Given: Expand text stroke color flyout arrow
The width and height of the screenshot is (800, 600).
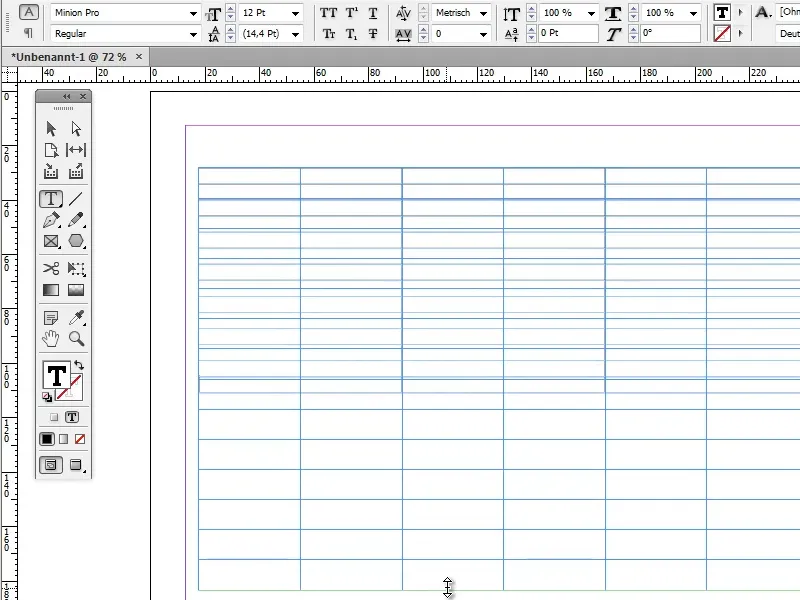Looking at the screenshot, I should tap(741, 33).
